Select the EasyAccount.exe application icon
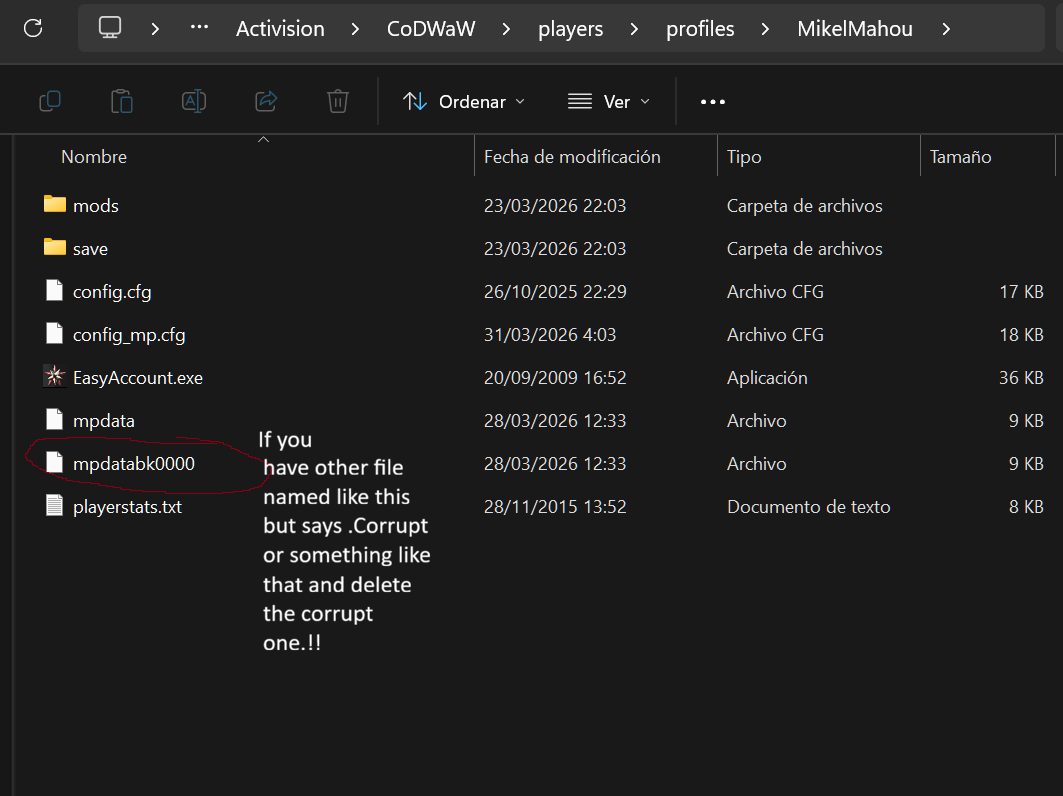 tap(54, 378)
